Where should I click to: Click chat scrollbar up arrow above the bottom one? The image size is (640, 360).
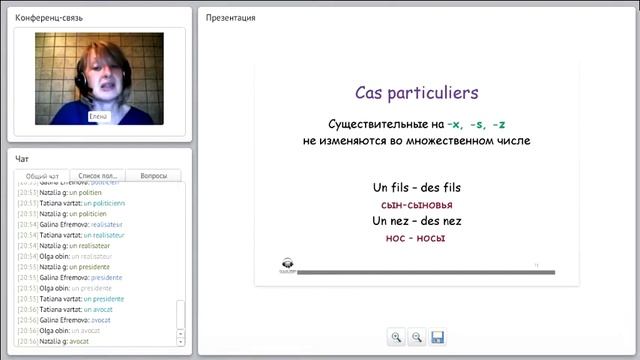180,334
